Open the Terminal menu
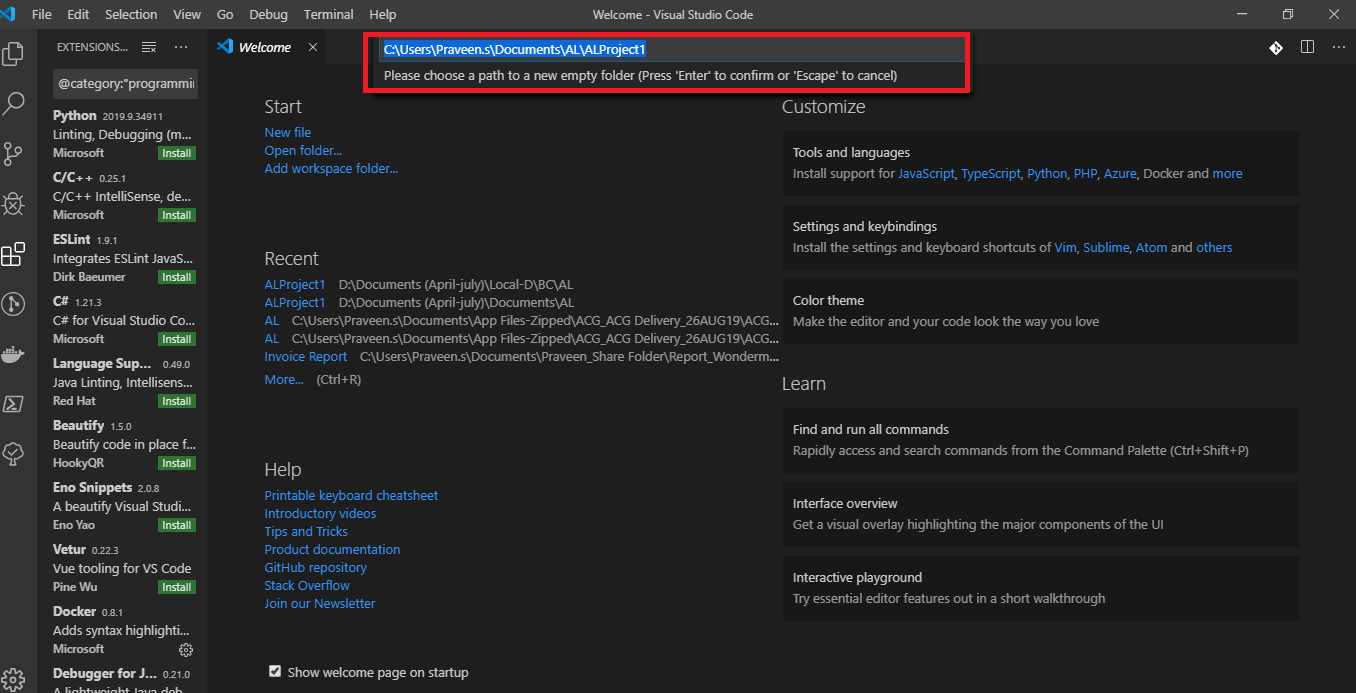Screen dimensions: 1356x693 (329, 14)
